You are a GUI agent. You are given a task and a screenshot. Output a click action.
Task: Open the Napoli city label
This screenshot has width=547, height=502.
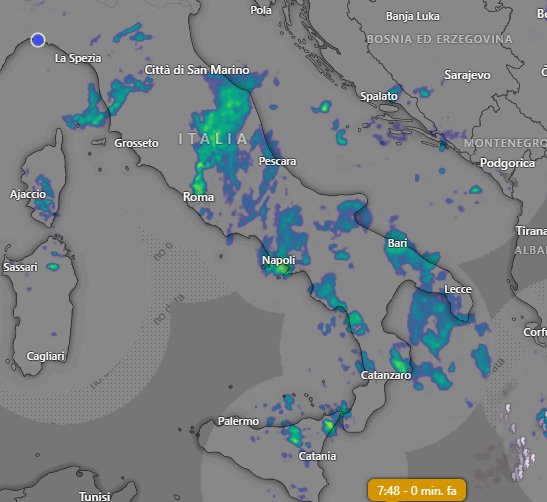click(279, 260)
